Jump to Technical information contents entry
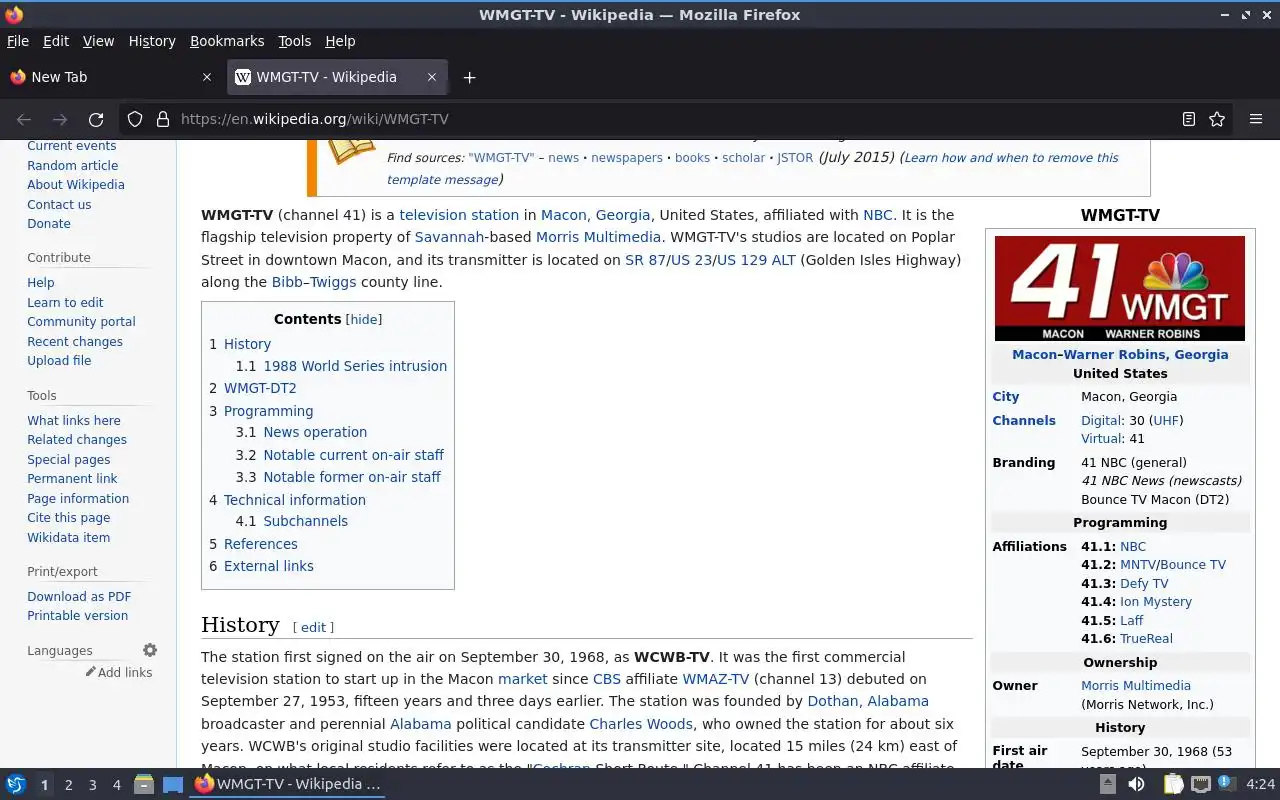 [x=295, y=500]
